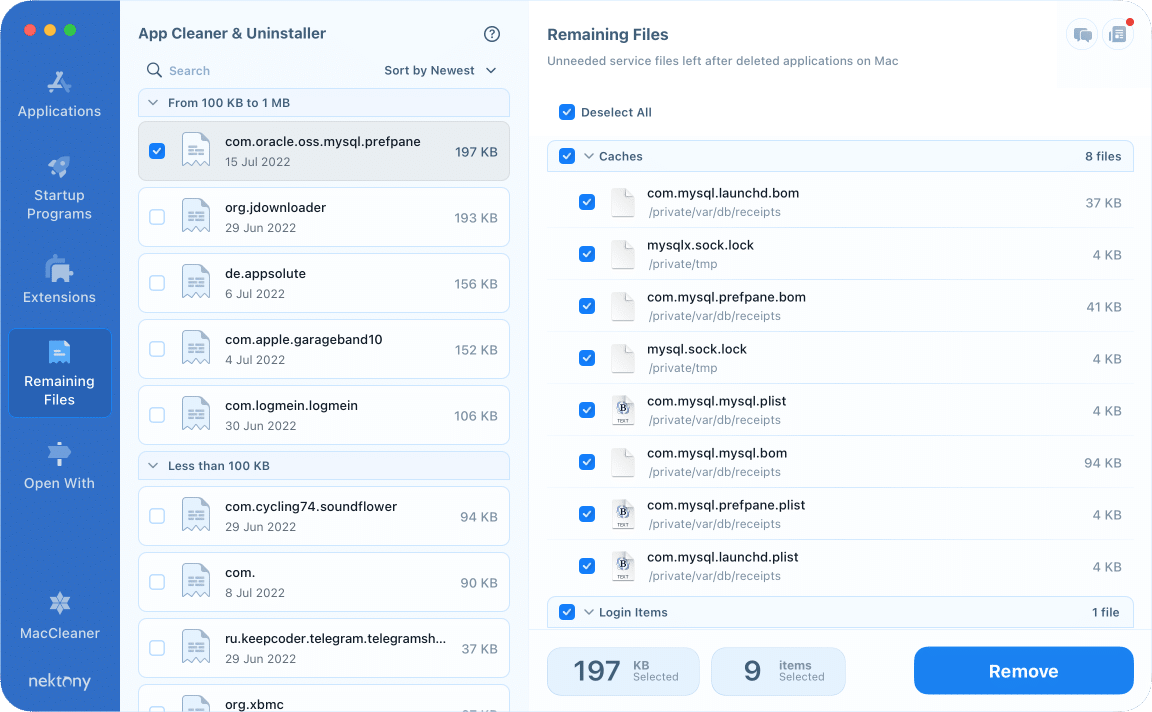Check the de.appsolute checkbox
The height and width of the screenshot is (712, 1152).
(157, 283)
